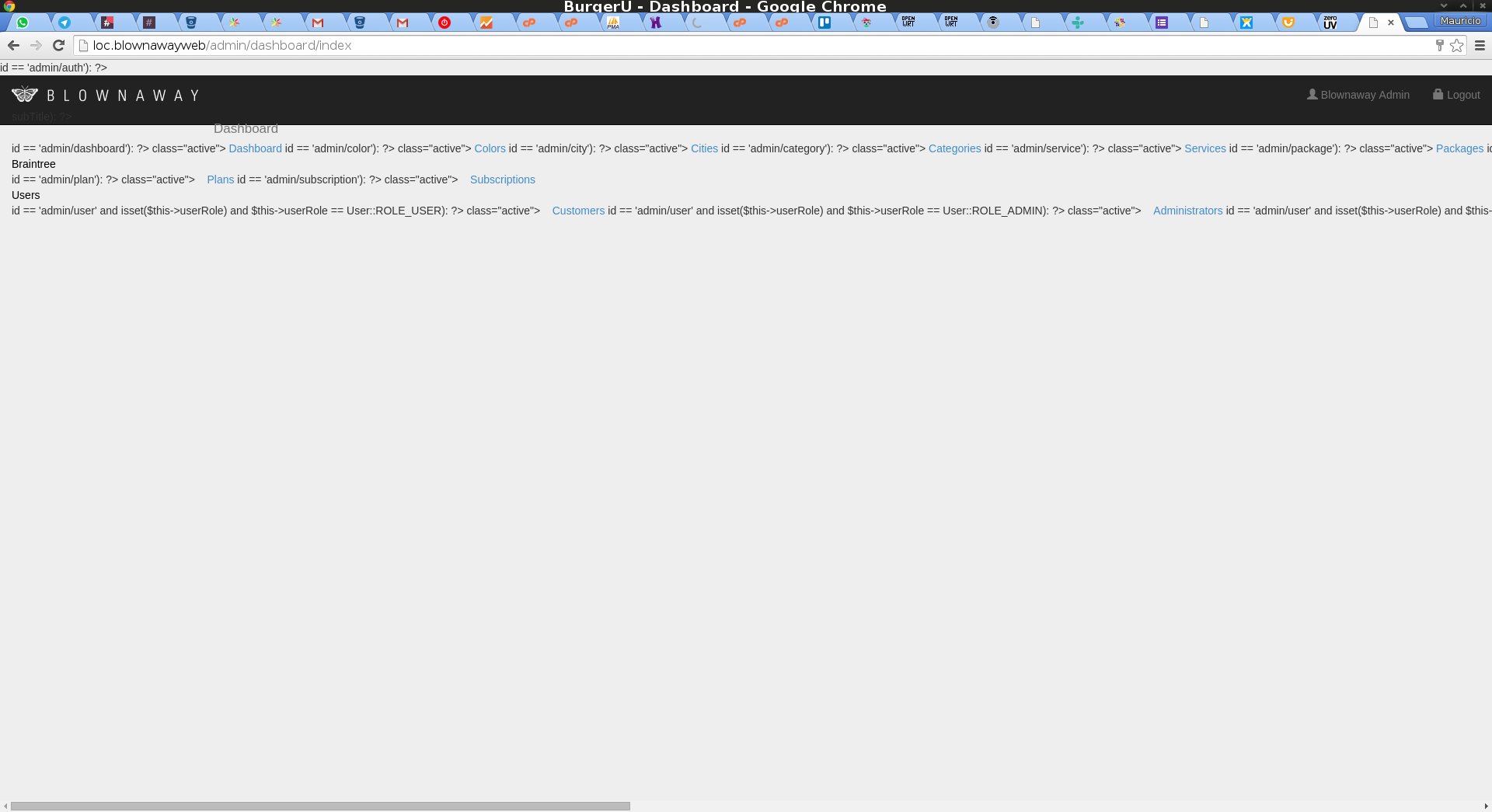The height and width of the screenshot is (812, 1492).
Task: Switch to the Trello tab
Action: tap(824, 23)
